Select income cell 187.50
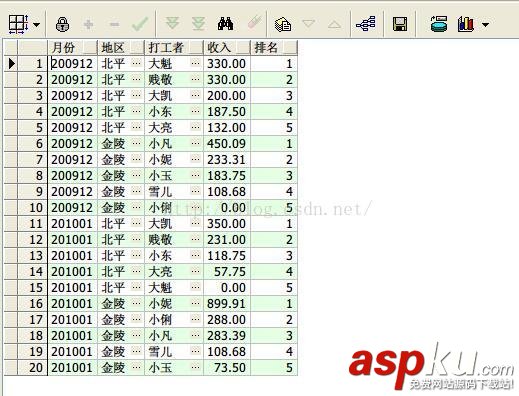Screen dimensions: 519x396 (227, 111)
